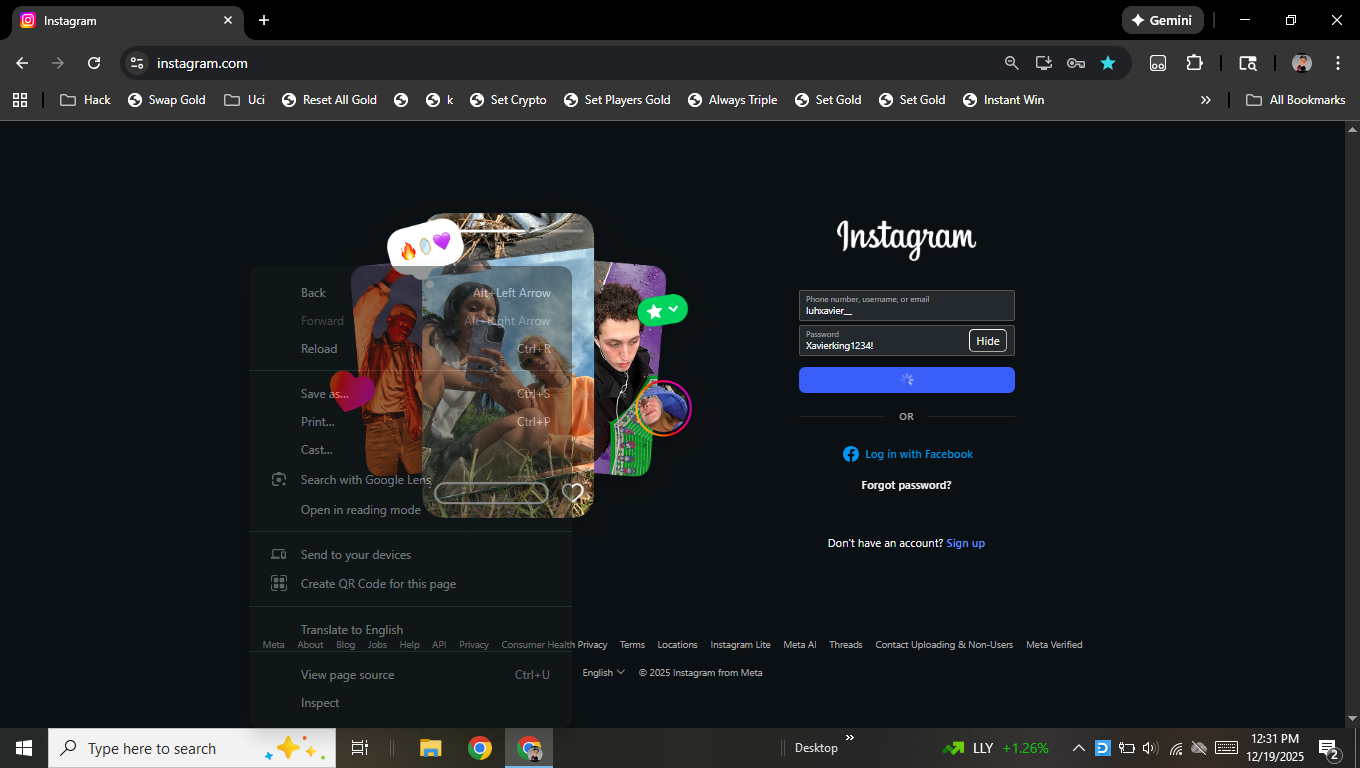Open the Swap Gold bookmark

point(166,100)
